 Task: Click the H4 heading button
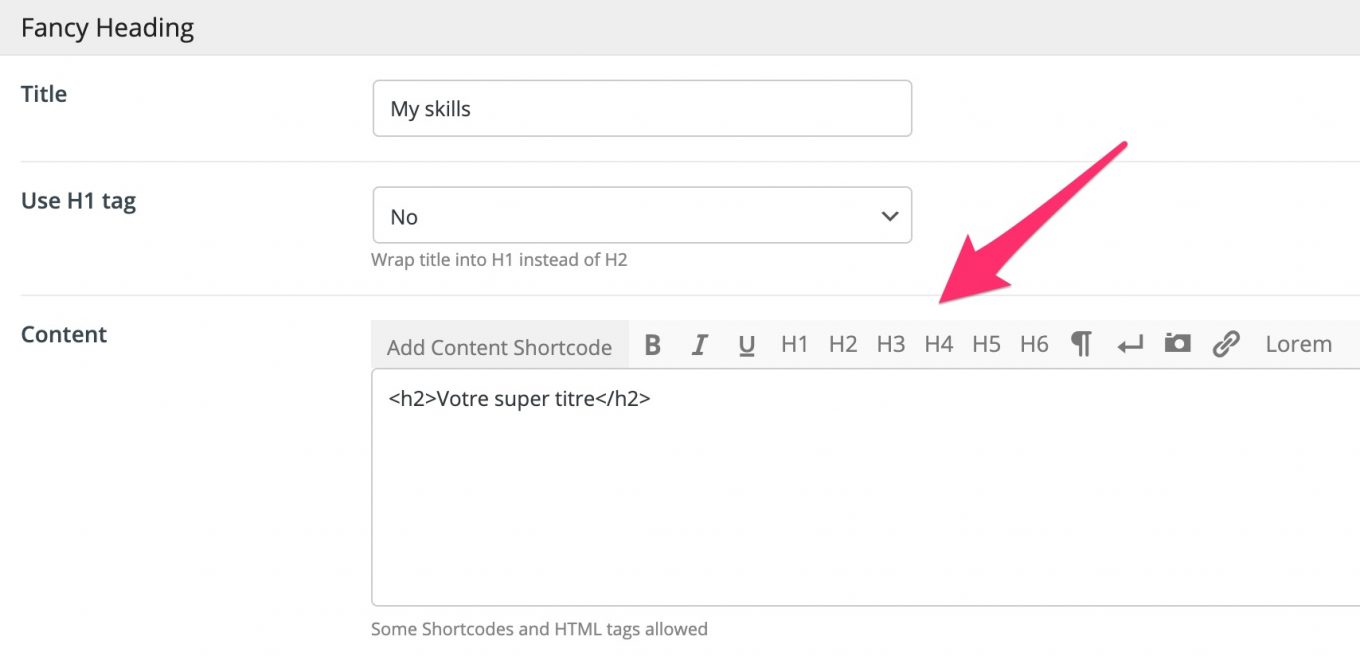938,345
